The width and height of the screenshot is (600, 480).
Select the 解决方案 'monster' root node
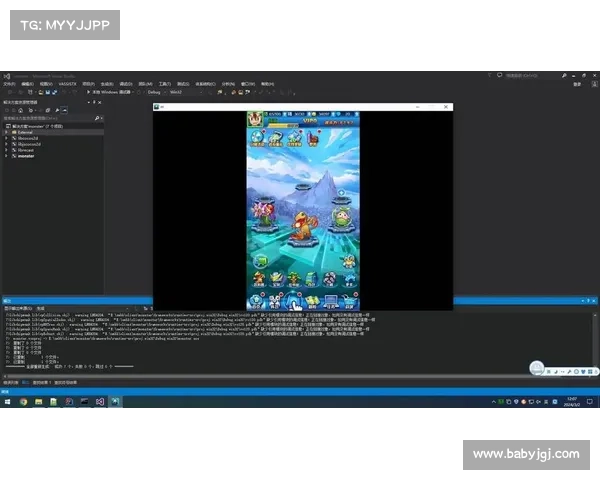[37, 126]
